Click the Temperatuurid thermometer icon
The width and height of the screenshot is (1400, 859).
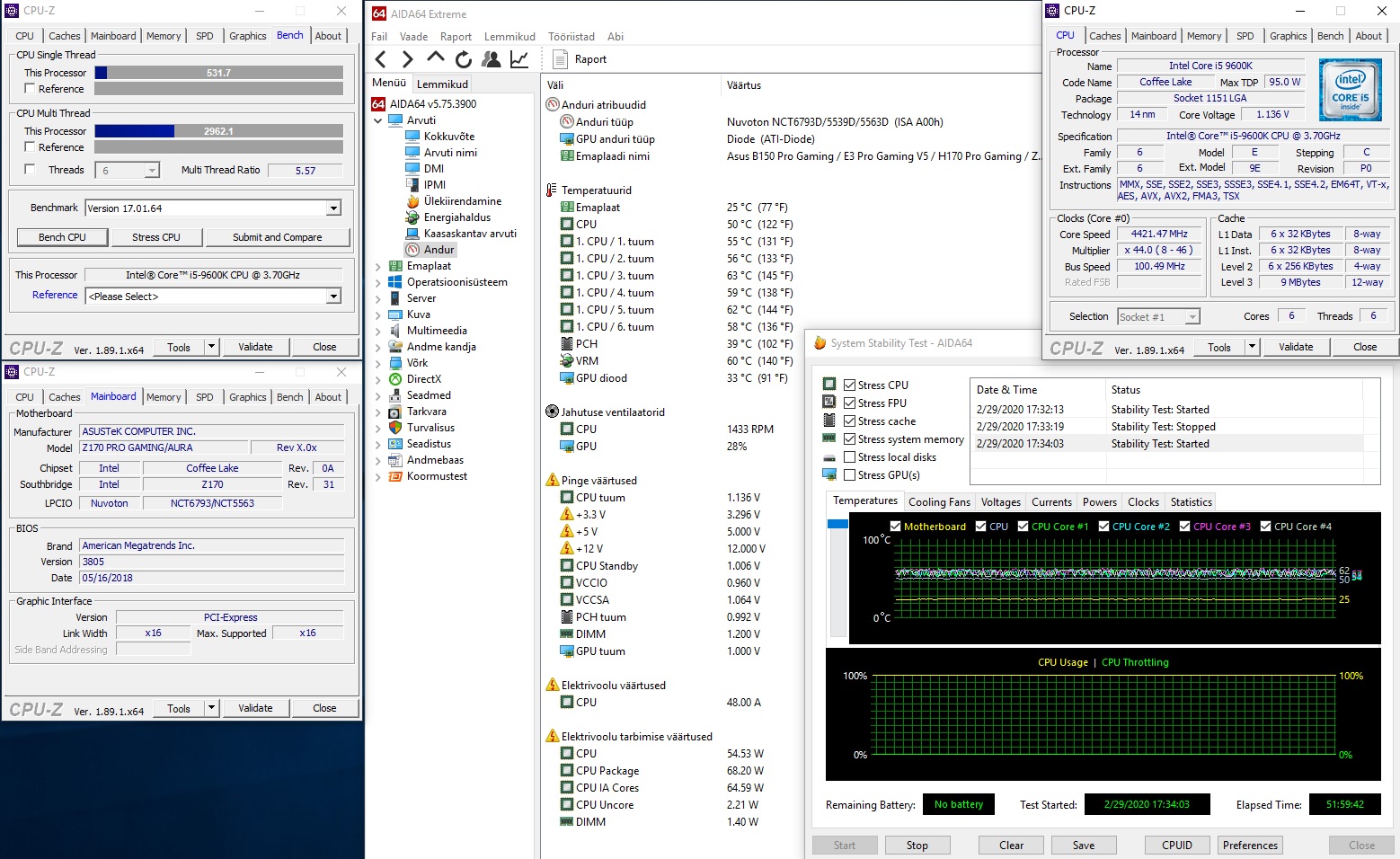coord(552,190)
